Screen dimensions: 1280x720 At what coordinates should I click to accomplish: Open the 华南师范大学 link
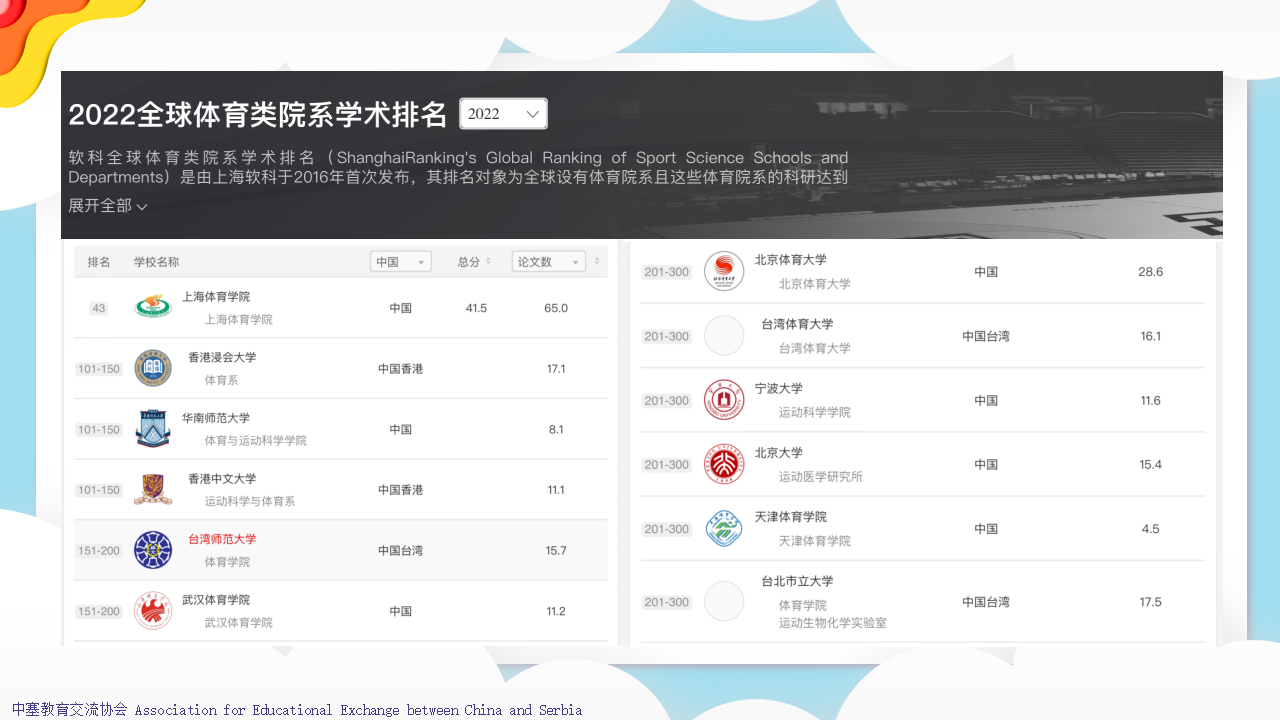coord(216,418)
